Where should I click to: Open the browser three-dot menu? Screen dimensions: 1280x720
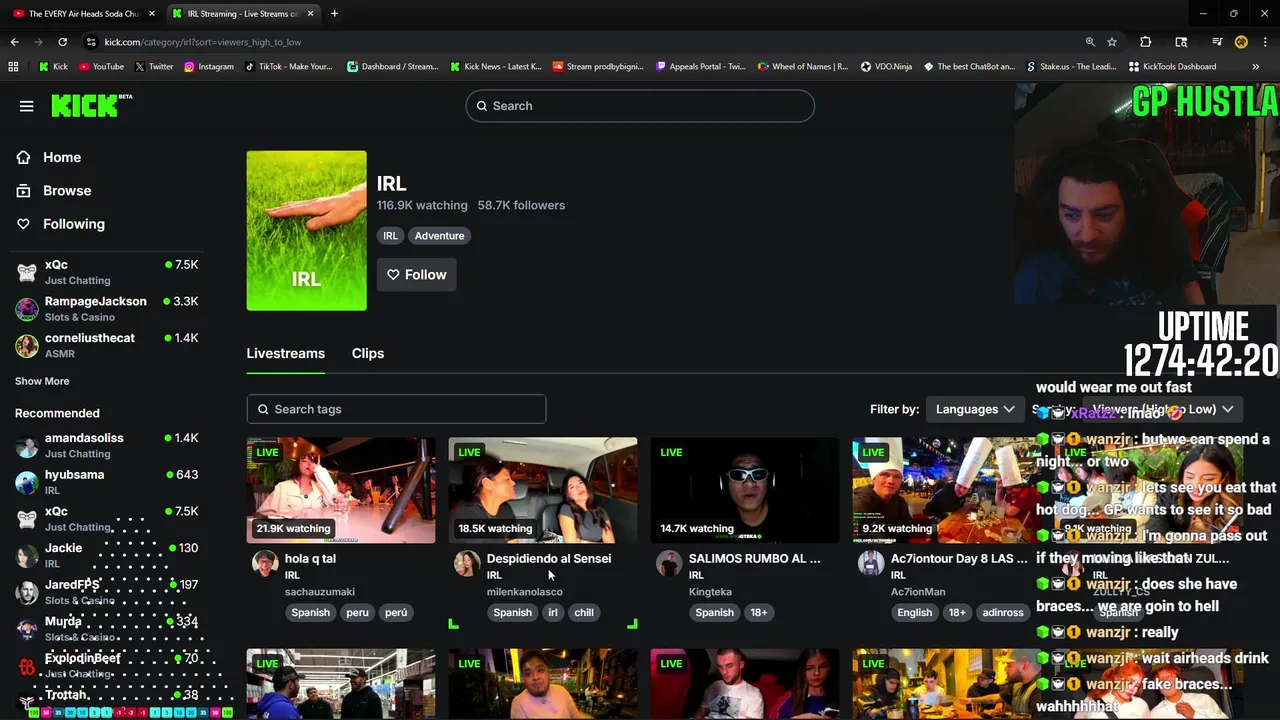[x=1265, y=42]
